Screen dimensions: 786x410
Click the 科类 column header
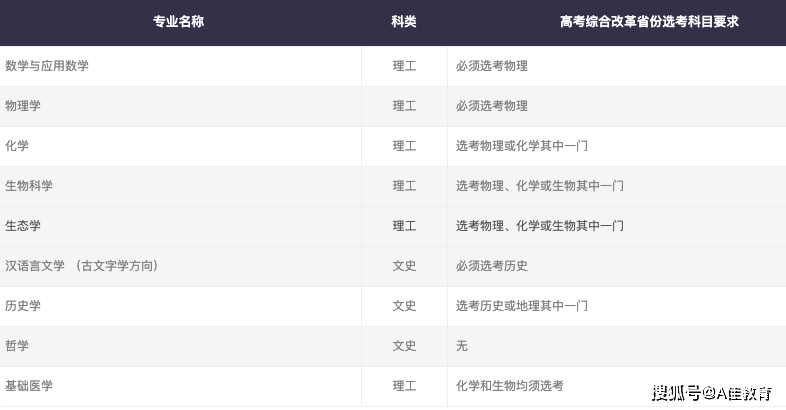coord(404,22)
